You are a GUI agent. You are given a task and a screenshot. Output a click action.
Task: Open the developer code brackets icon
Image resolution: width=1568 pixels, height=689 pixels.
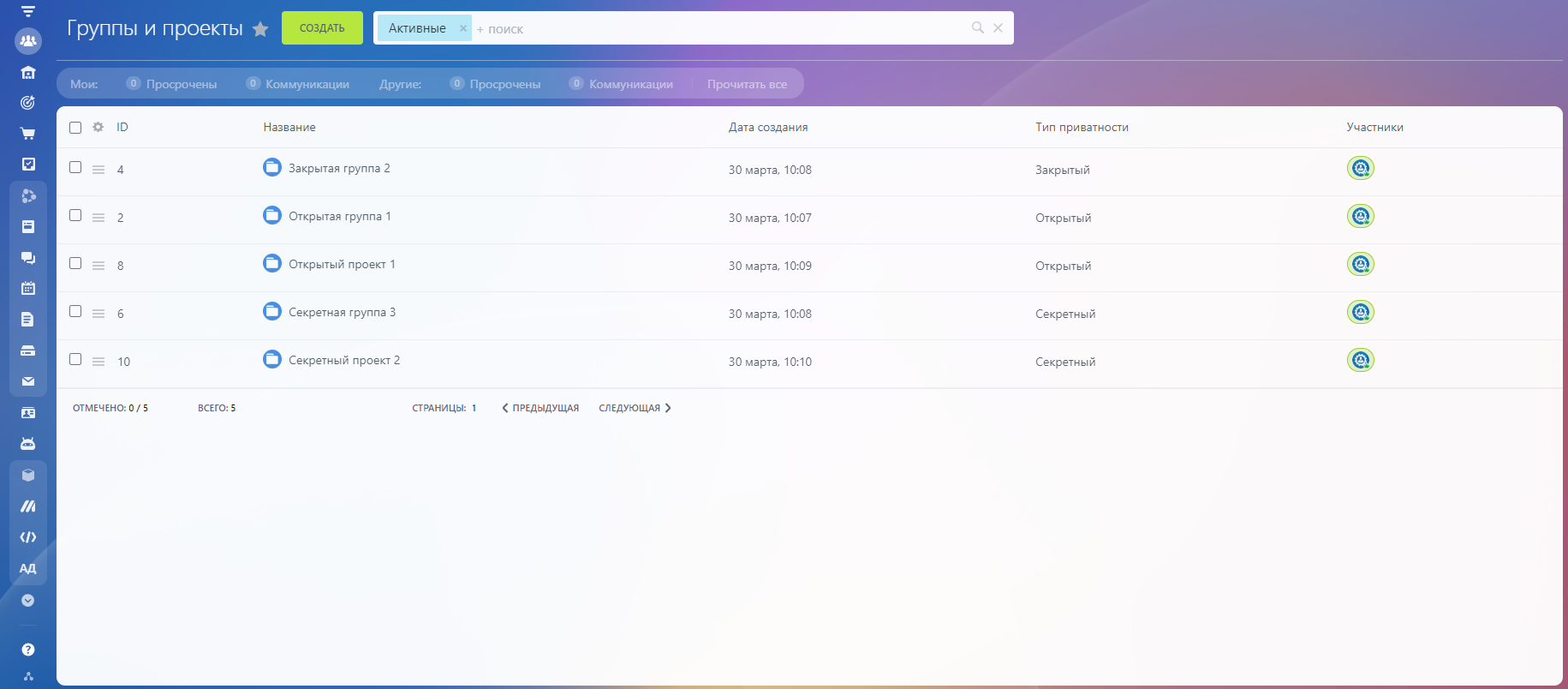tap(28, 537)
